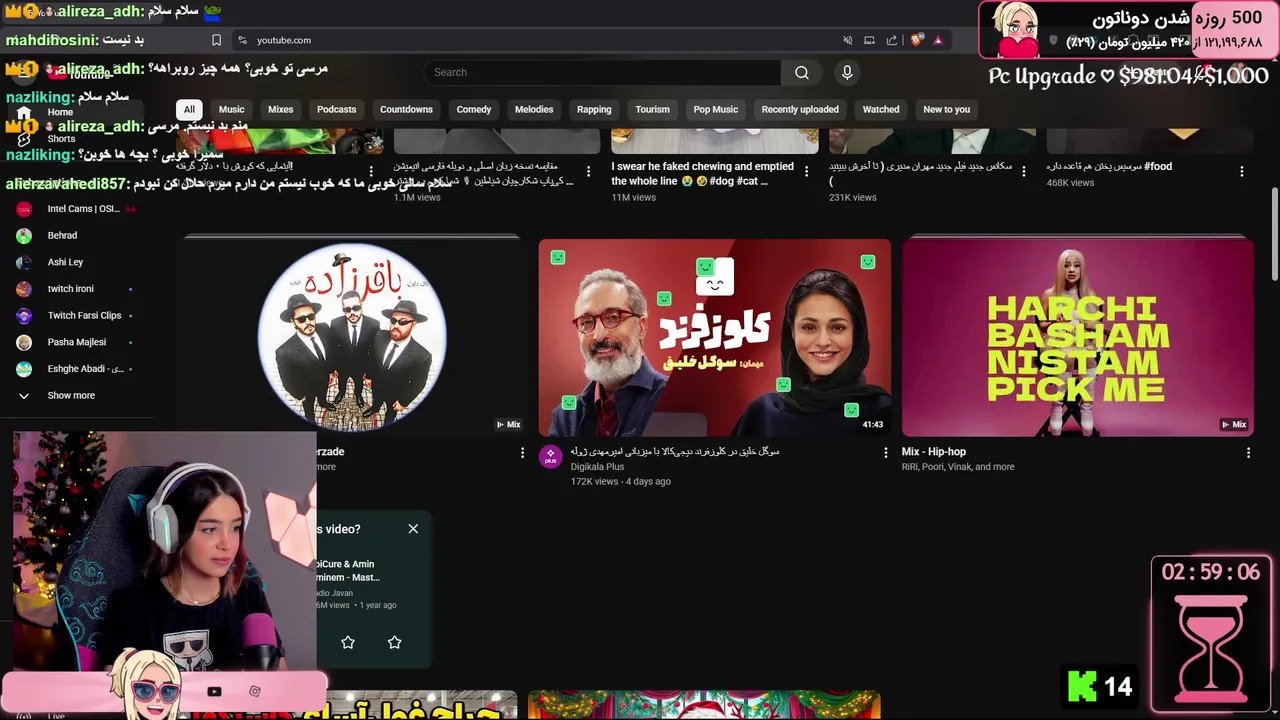Image resolution: width=1280 pixels, height=720 pixels.
Task: Open Behrad channel avatar in sidebar
Action: [x=24, y=236]
